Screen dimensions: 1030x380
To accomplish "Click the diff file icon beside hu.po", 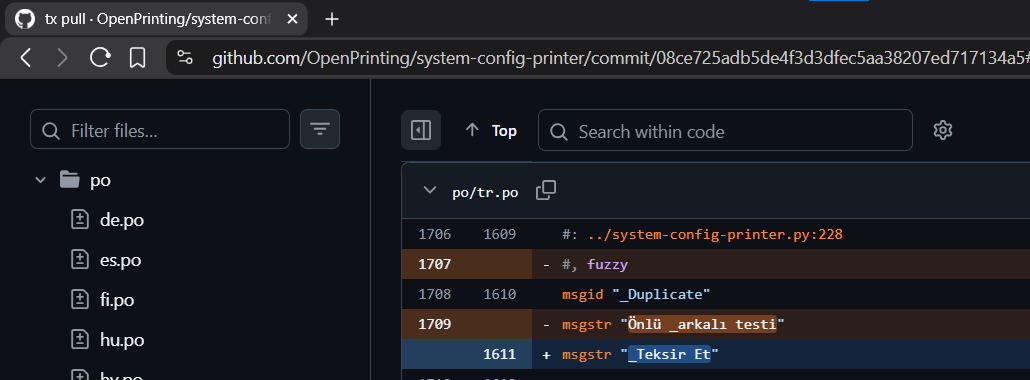I will click(x=79, y=340).
